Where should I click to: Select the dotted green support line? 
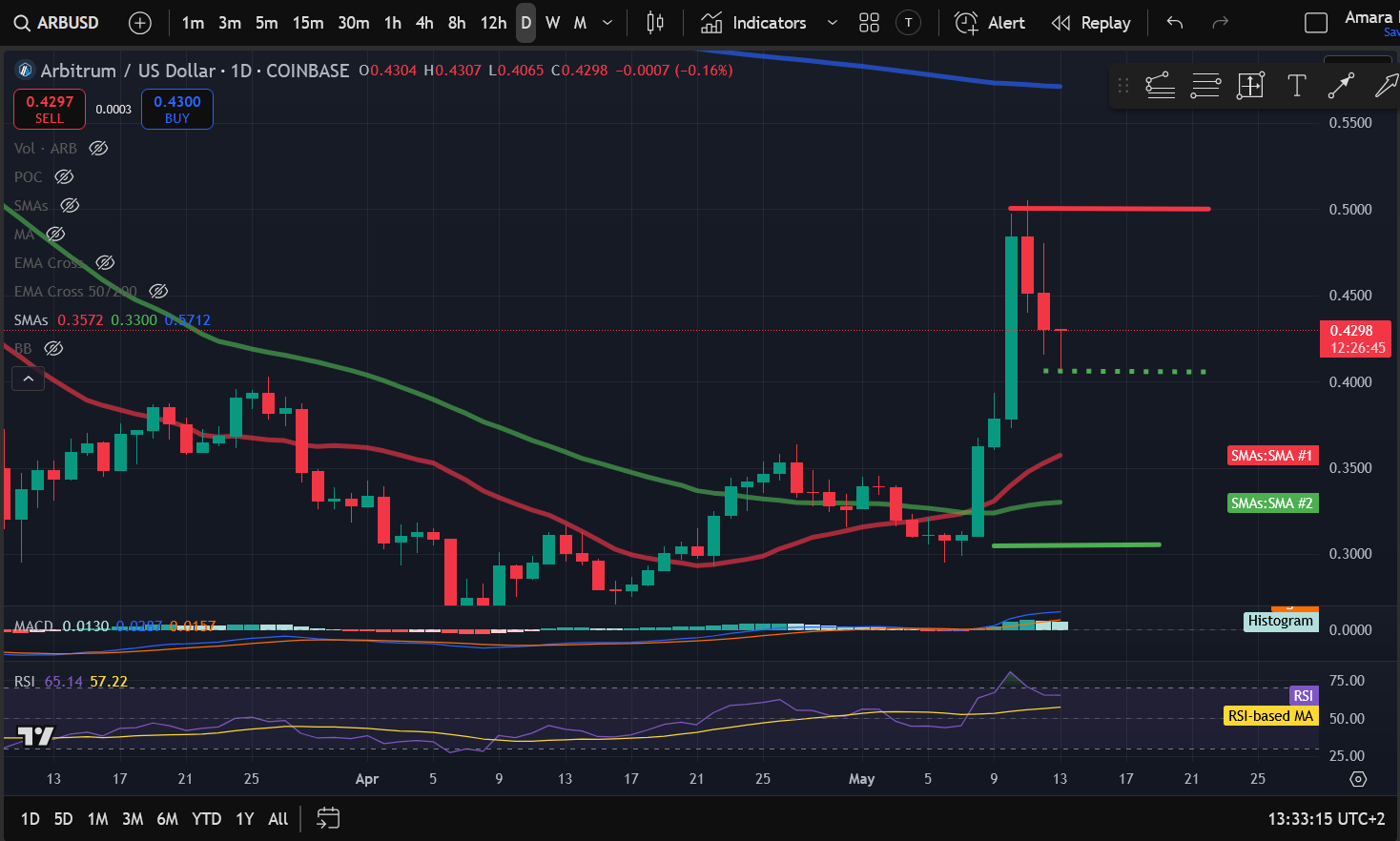1125,371
